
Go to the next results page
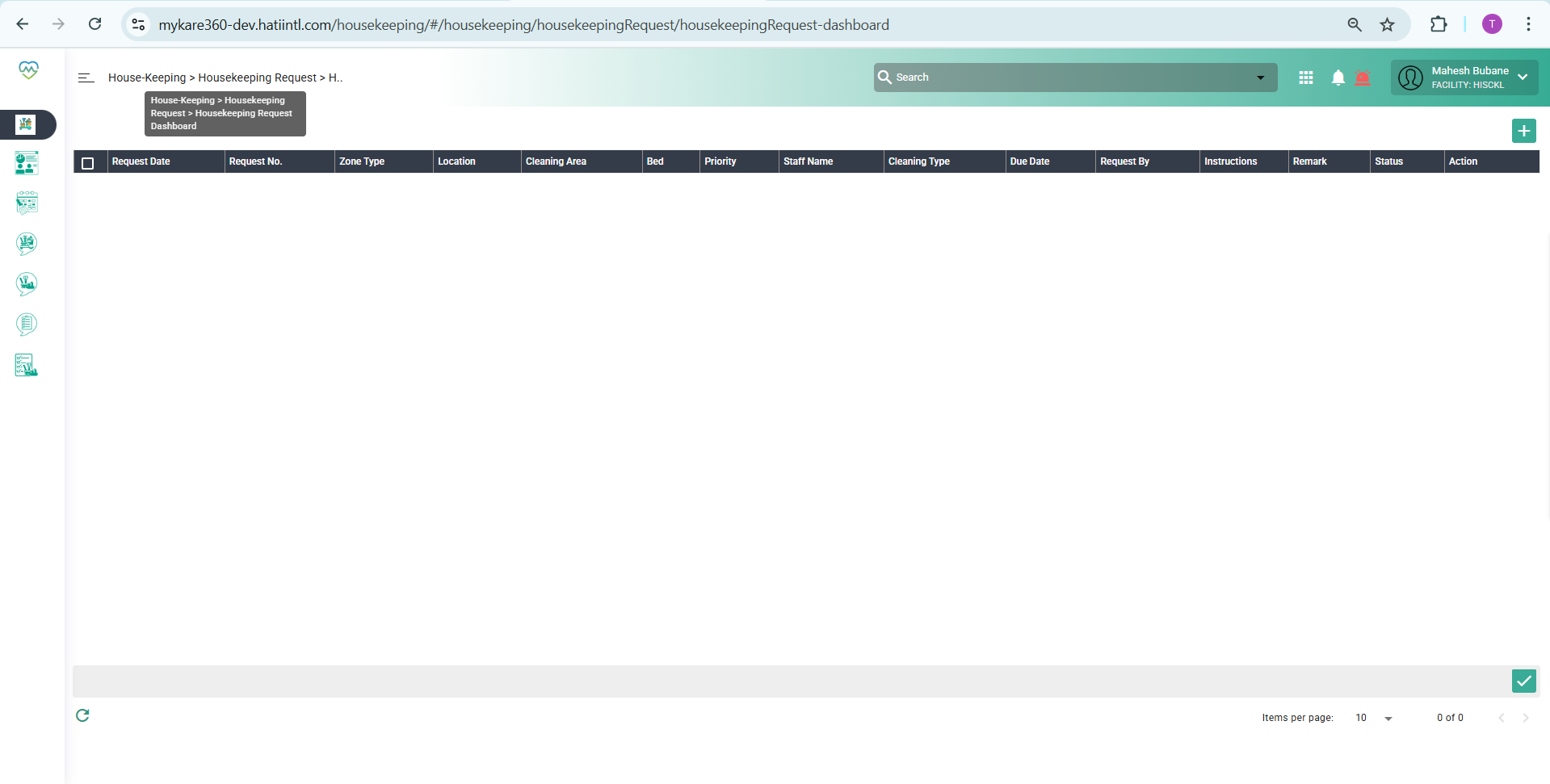point(1526,718)
